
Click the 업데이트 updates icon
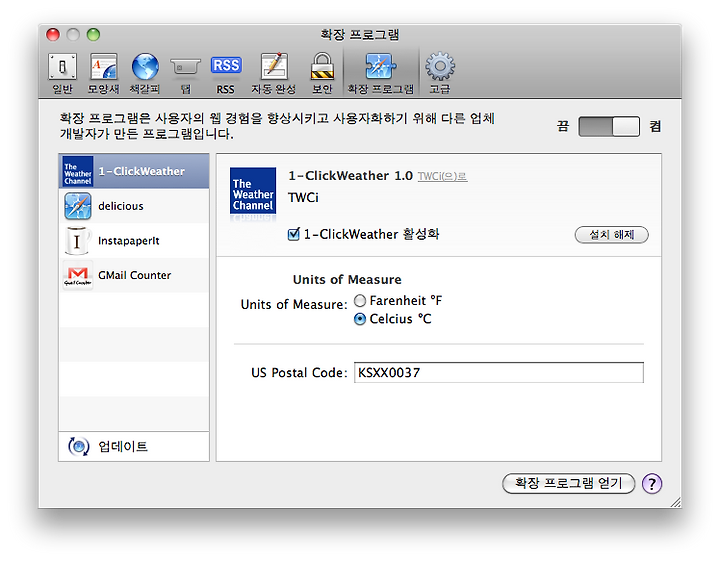79,446
